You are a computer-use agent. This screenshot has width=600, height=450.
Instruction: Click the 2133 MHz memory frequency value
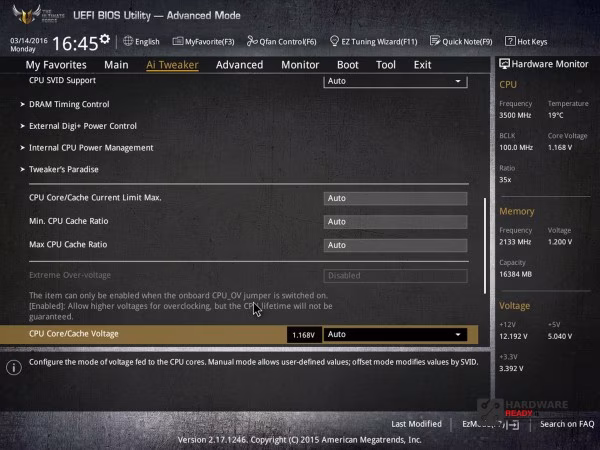(515, 242)
